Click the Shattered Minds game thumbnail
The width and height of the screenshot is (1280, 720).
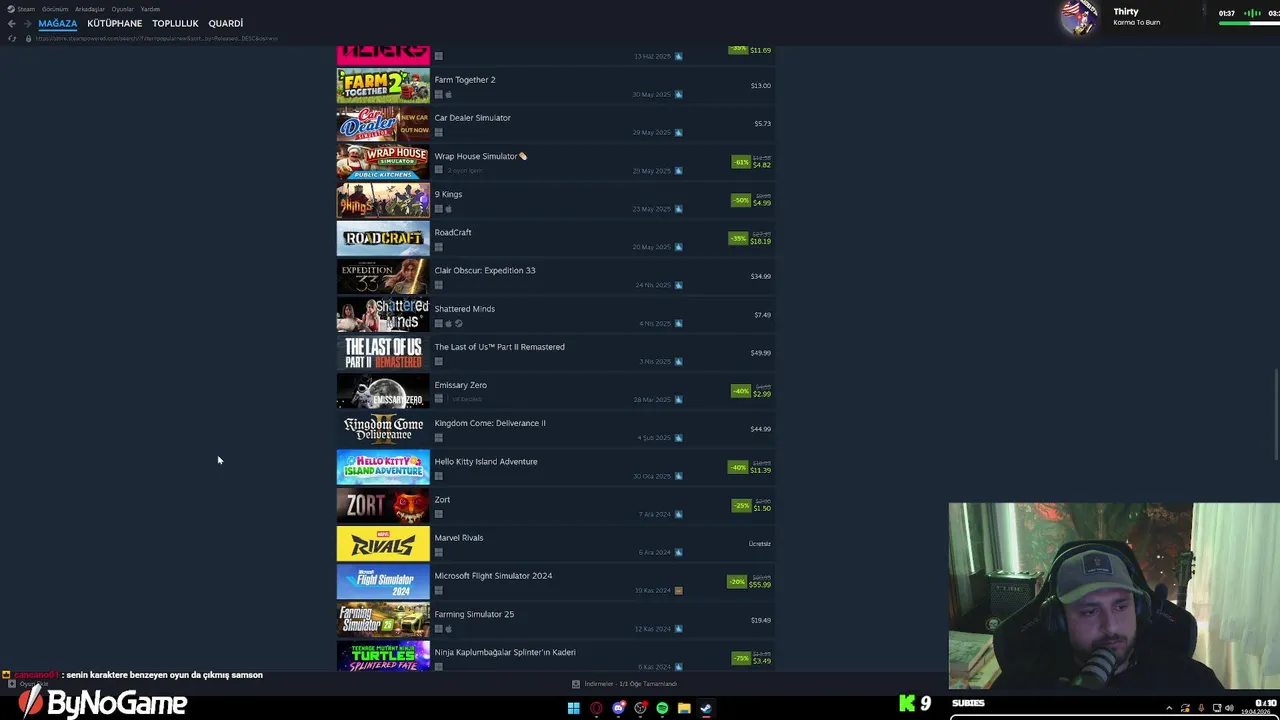click(x=383, y=315)
